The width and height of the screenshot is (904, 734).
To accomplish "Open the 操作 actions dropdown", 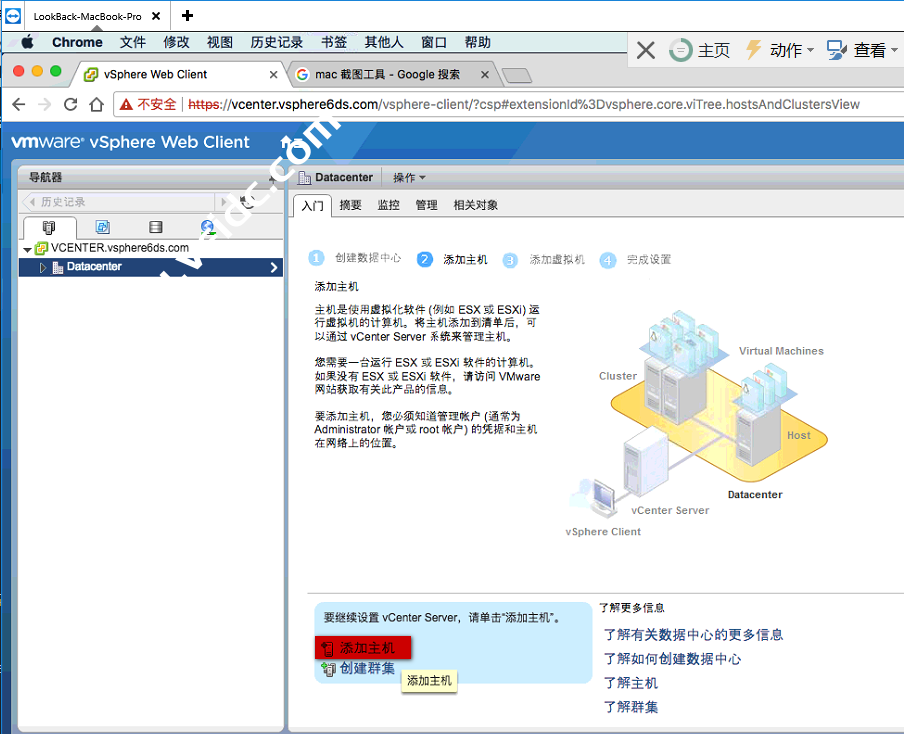I will pyautogui.click(x=409, y=178).
